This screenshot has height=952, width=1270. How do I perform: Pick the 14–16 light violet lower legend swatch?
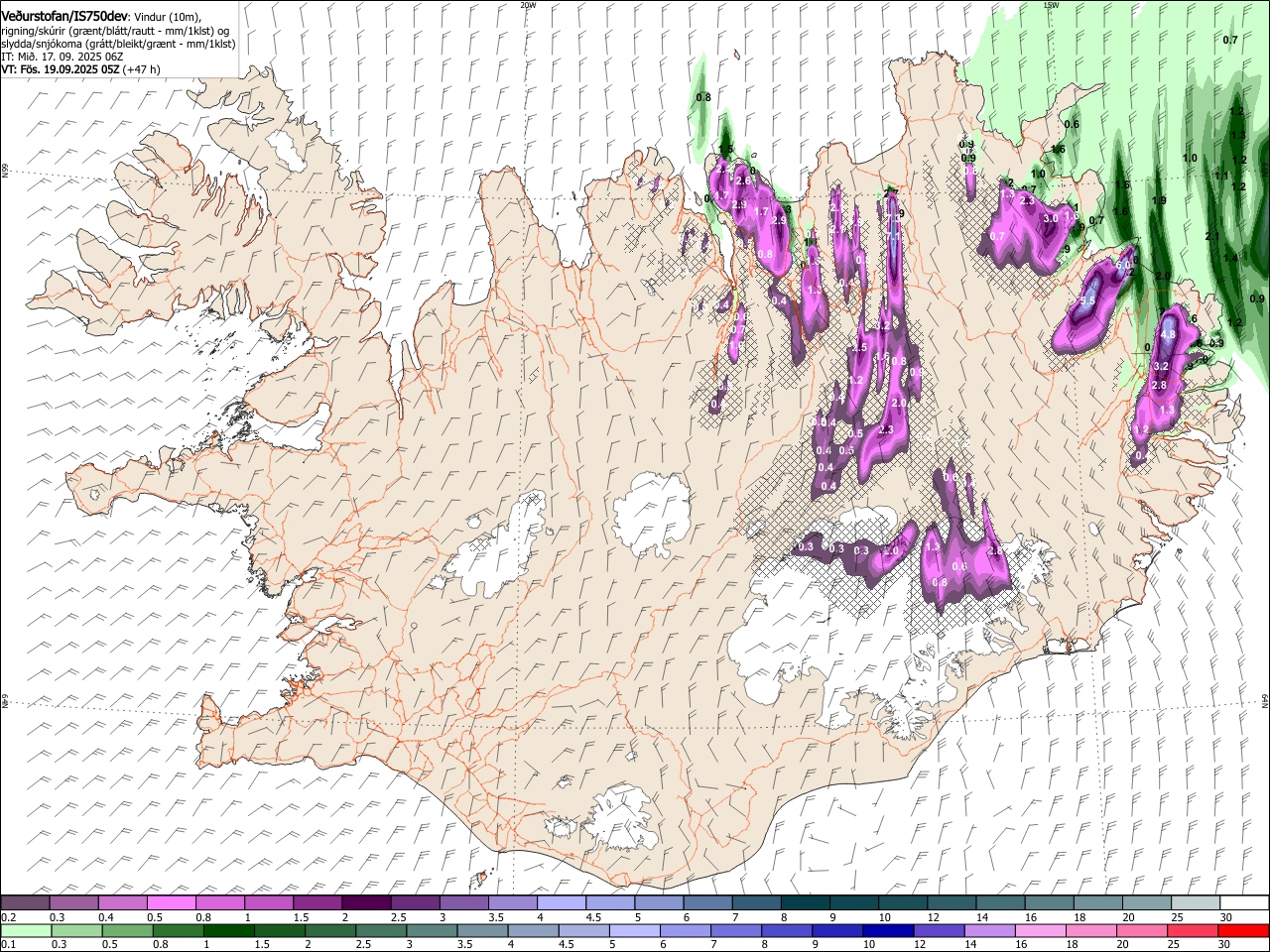[989, 930]
